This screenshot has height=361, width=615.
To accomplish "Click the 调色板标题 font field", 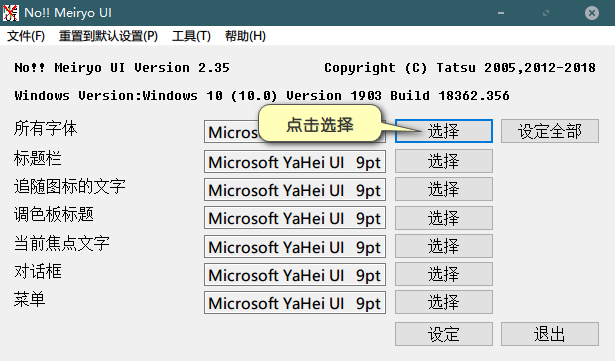I will coord(295,218).
